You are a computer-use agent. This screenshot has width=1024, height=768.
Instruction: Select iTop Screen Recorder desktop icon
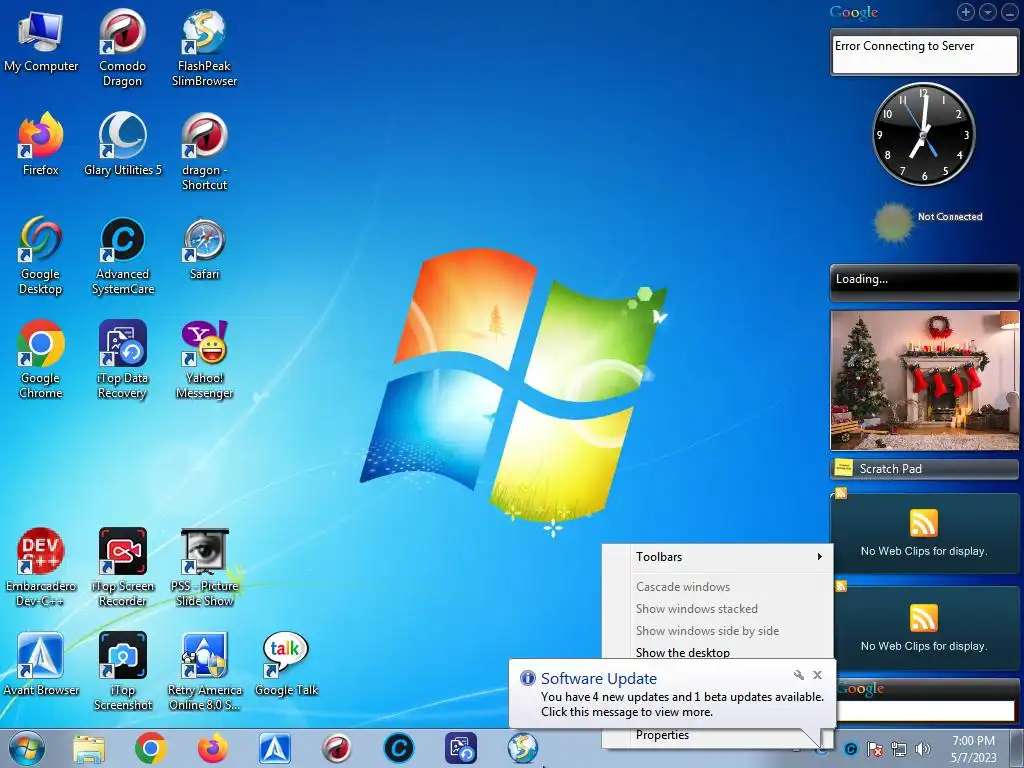(122, 567)
